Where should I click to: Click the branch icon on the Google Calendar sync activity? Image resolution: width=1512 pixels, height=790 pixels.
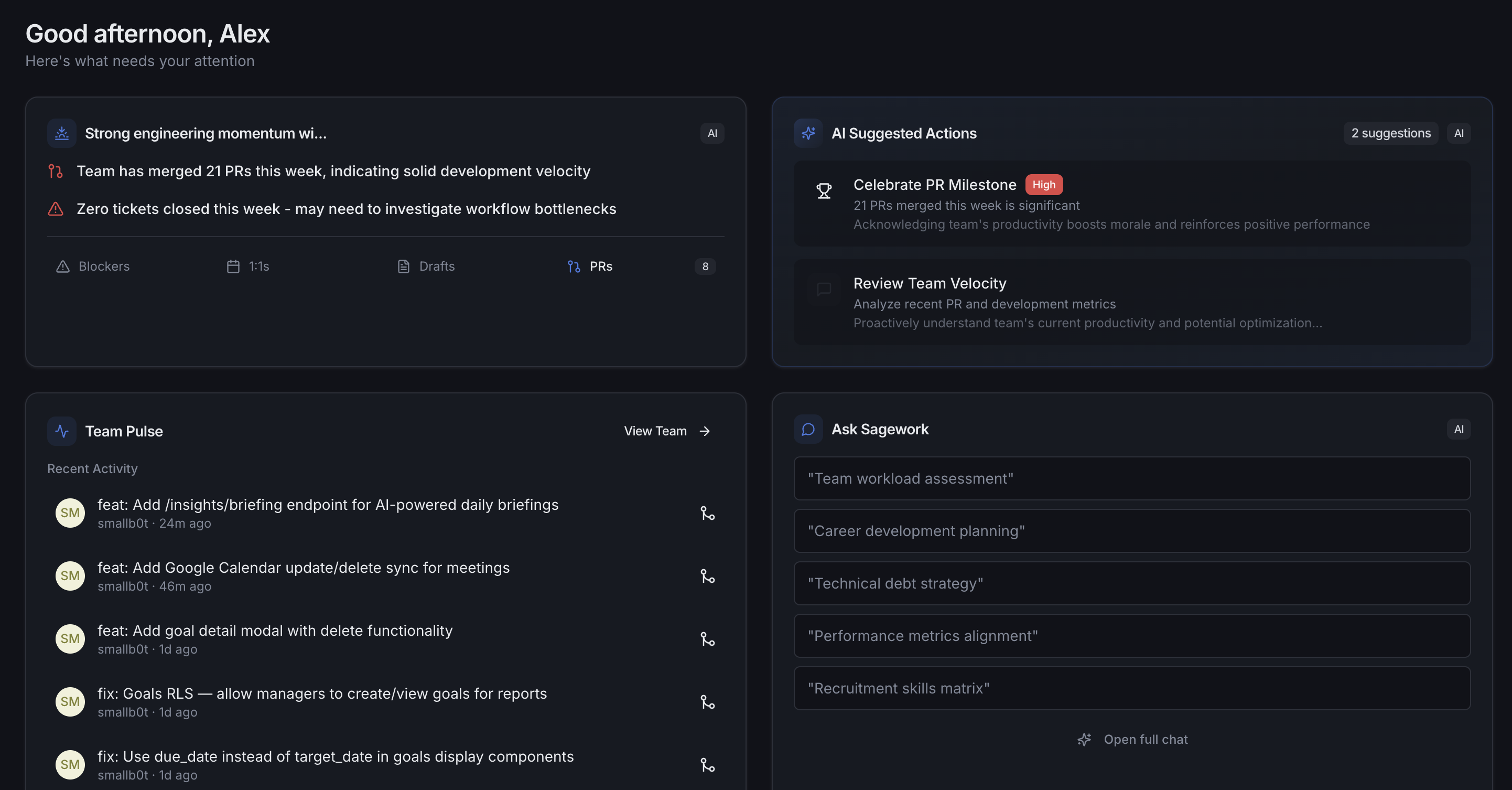[707, 576]
